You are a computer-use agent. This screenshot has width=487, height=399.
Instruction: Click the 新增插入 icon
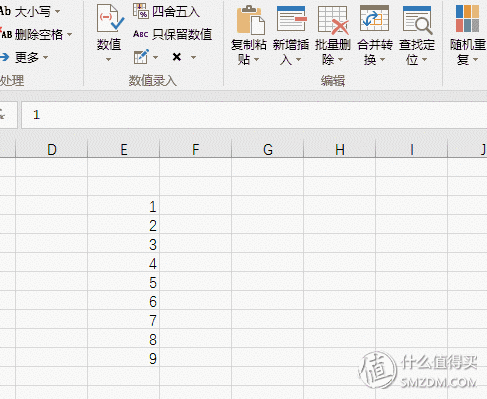coord(292,19)
